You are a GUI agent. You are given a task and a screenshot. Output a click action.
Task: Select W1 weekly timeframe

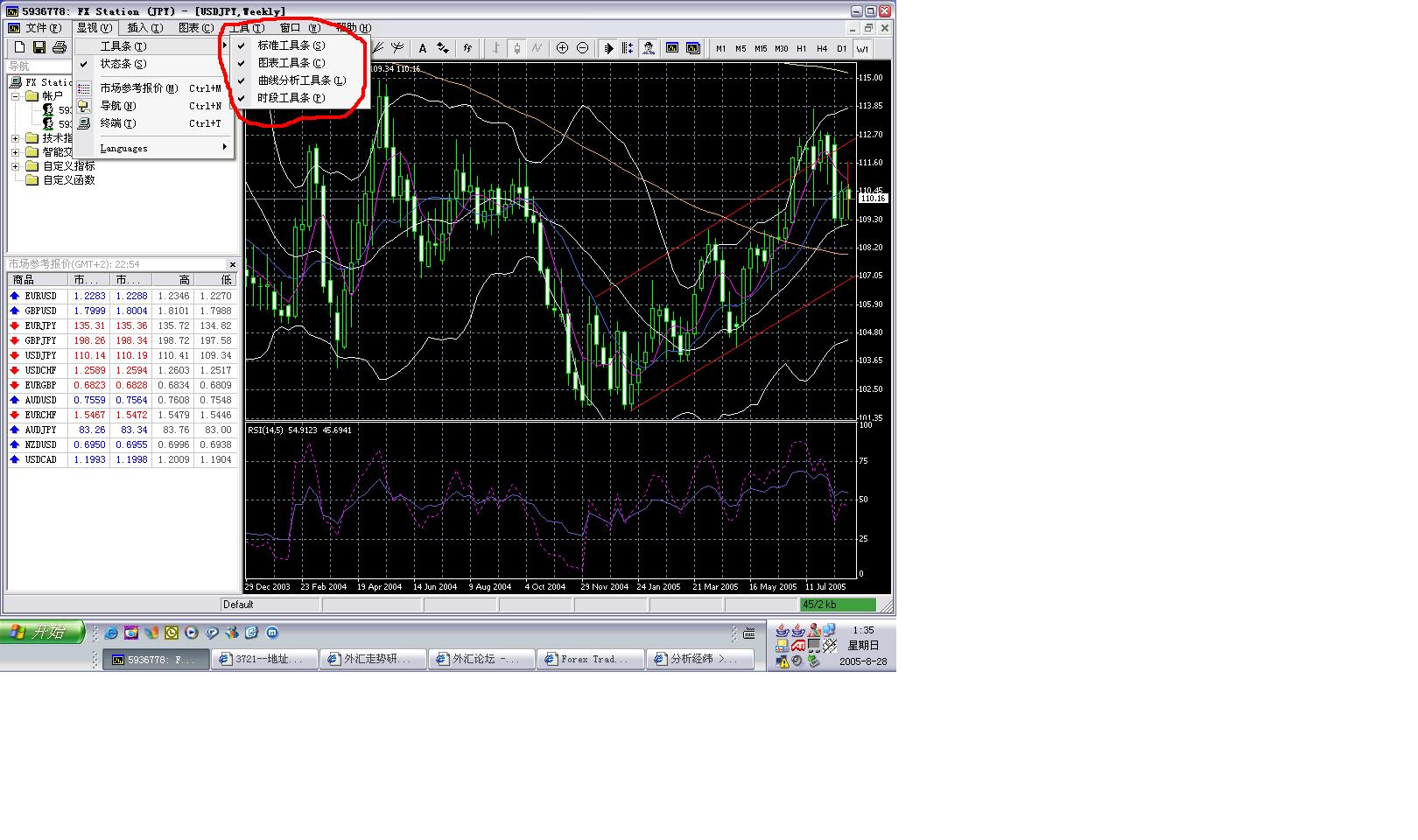click(x=862, y=48)
